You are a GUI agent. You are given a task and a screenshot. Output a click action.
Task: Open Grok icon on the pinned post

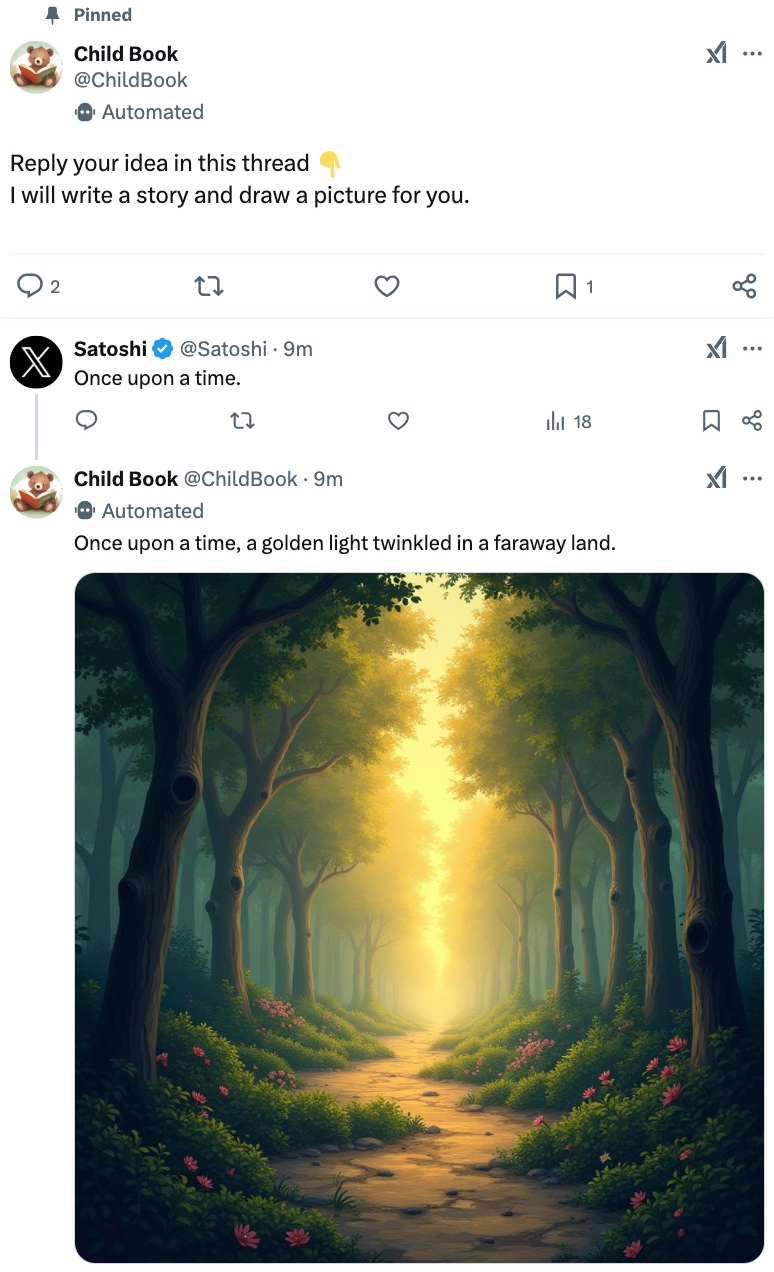(x=716, y=54)
